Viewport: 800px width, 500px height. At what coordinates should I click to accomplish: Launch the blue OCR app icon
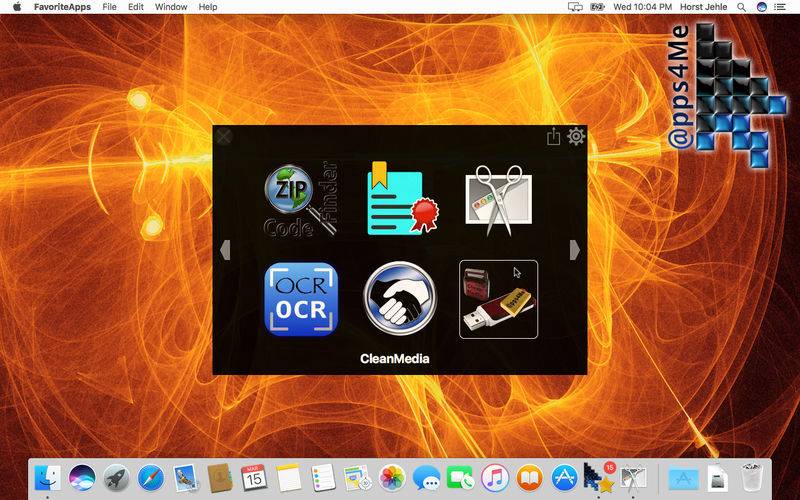click(x=301, y=299)
